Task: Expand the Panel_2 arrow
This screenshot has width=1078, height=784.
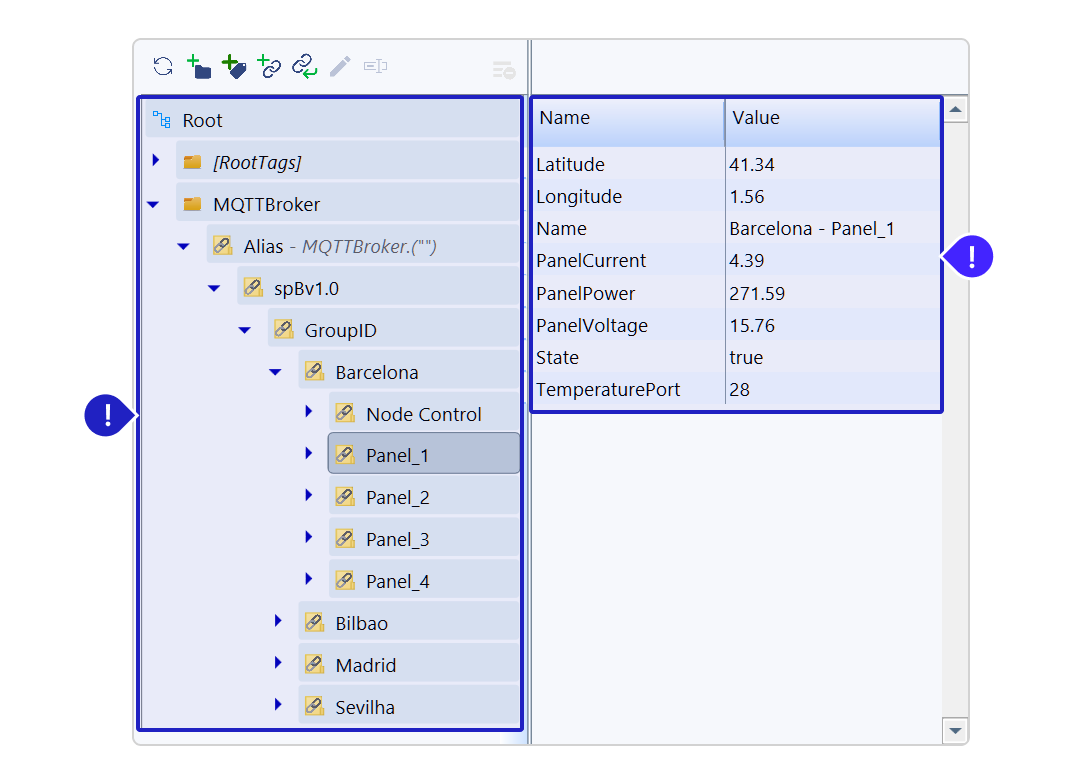Action: [x=309, y=496]
